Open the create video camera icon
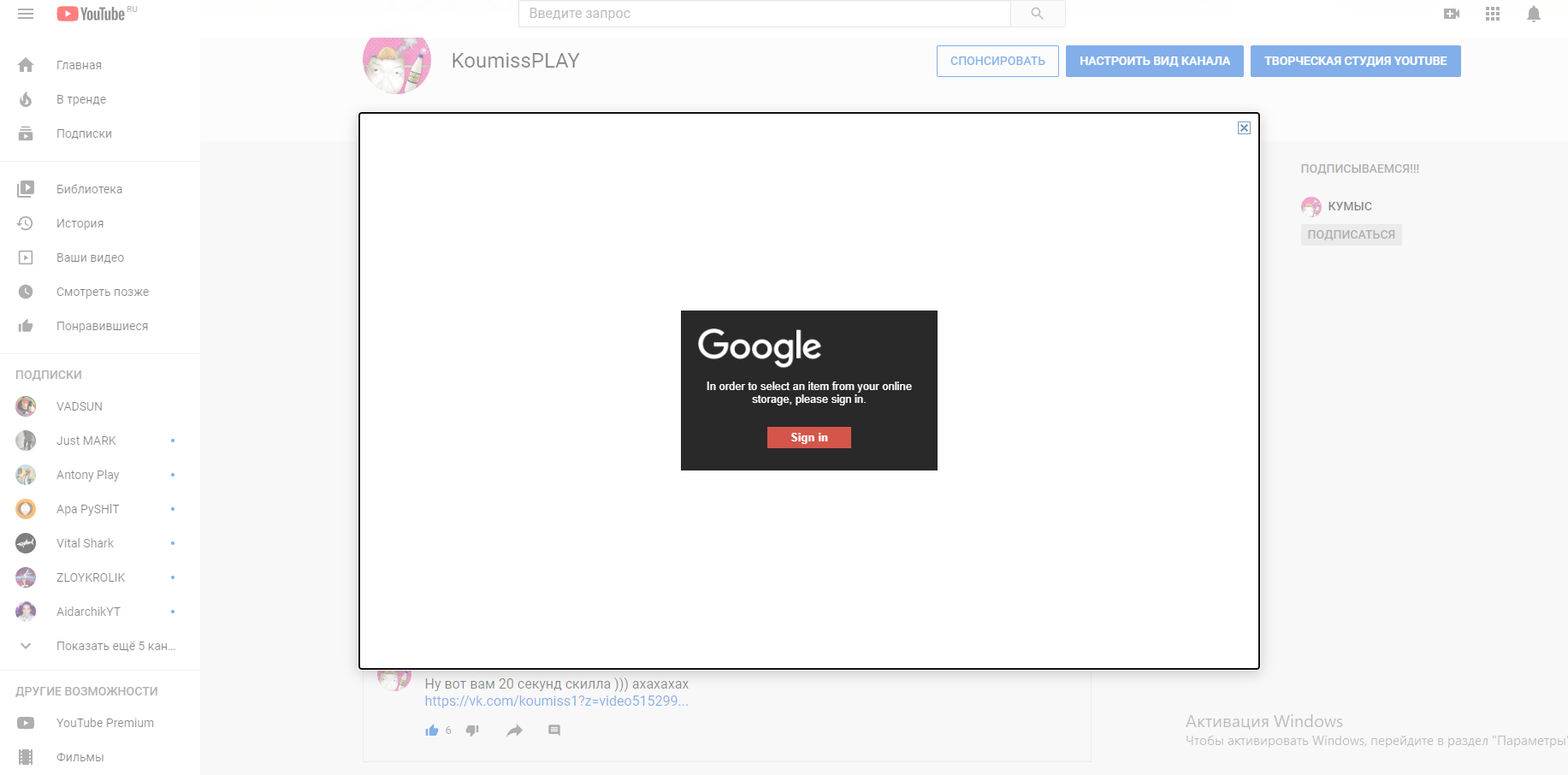1568x775 pixels. 1452,14
